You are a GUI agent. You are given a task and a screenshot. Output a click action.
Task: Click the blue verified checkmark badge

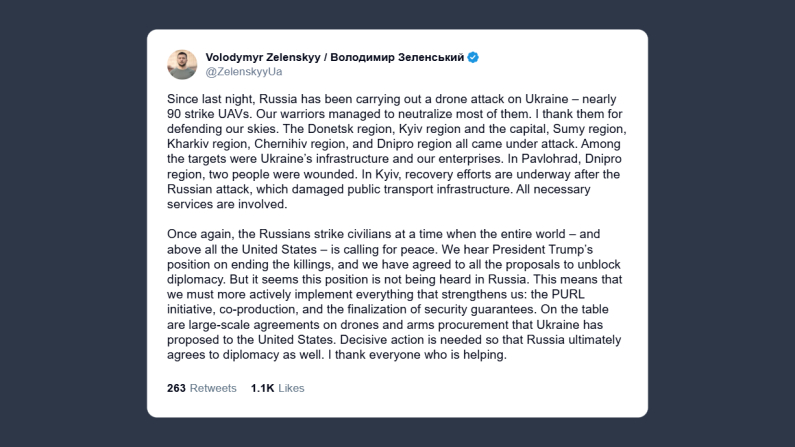tap(473, 57)
